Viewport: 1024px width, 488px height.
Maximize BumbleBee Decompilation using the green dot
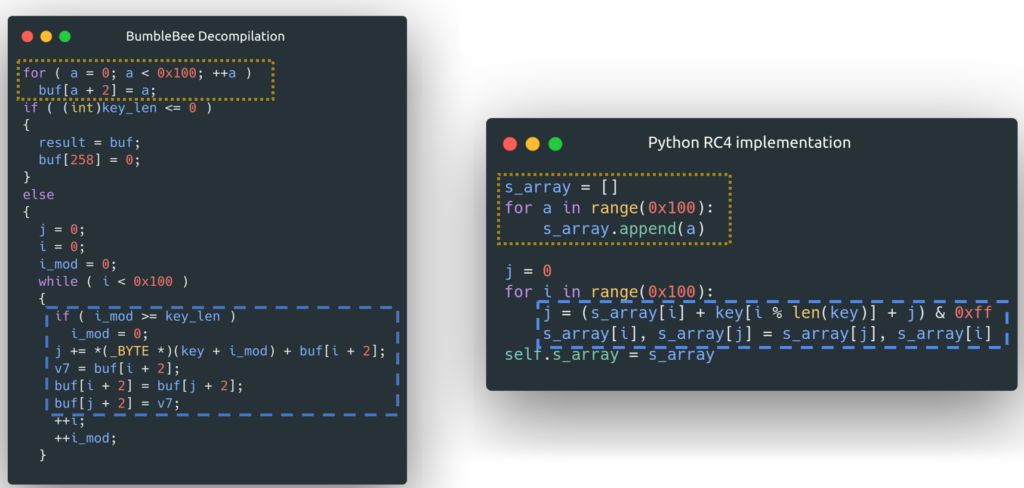(x=65, y=36)
